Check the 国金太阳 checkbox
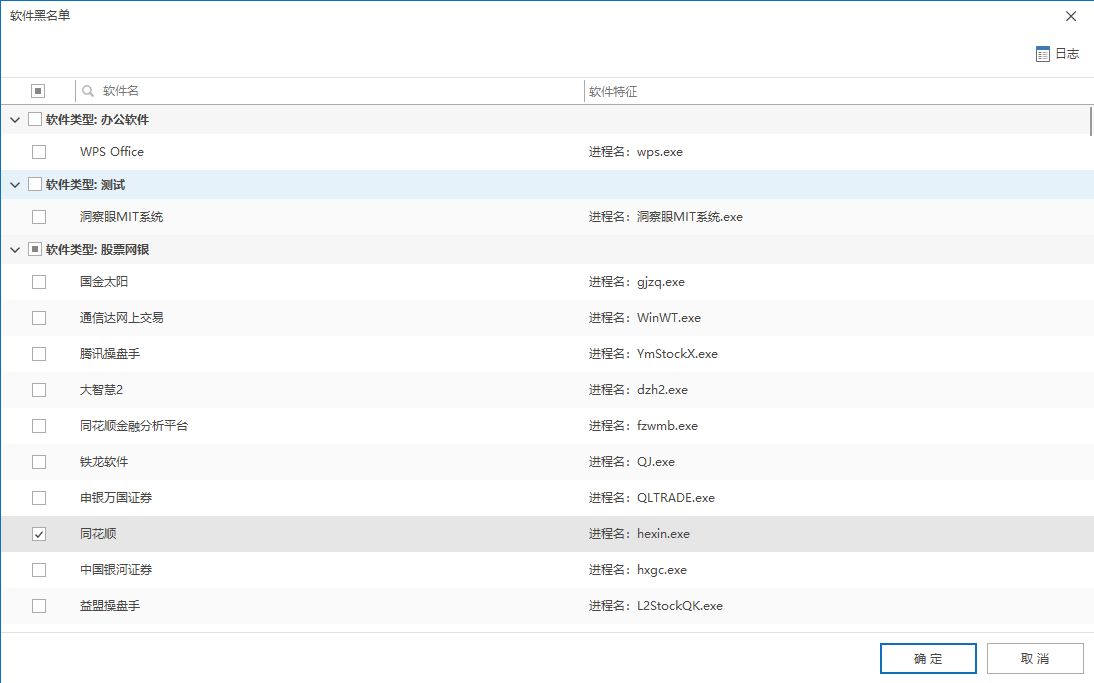Viewport: 1094px width, 683px height. click(x=39, y=282)
